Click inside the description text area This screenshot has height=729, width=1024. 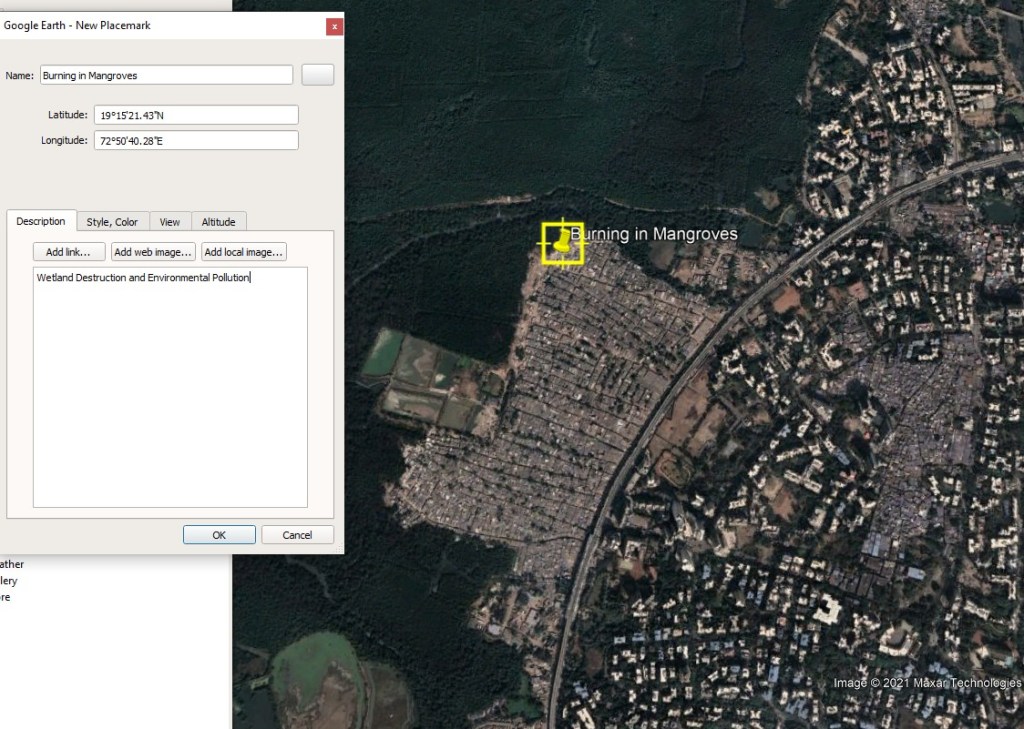pyautogui.click(x=170, y=390)
